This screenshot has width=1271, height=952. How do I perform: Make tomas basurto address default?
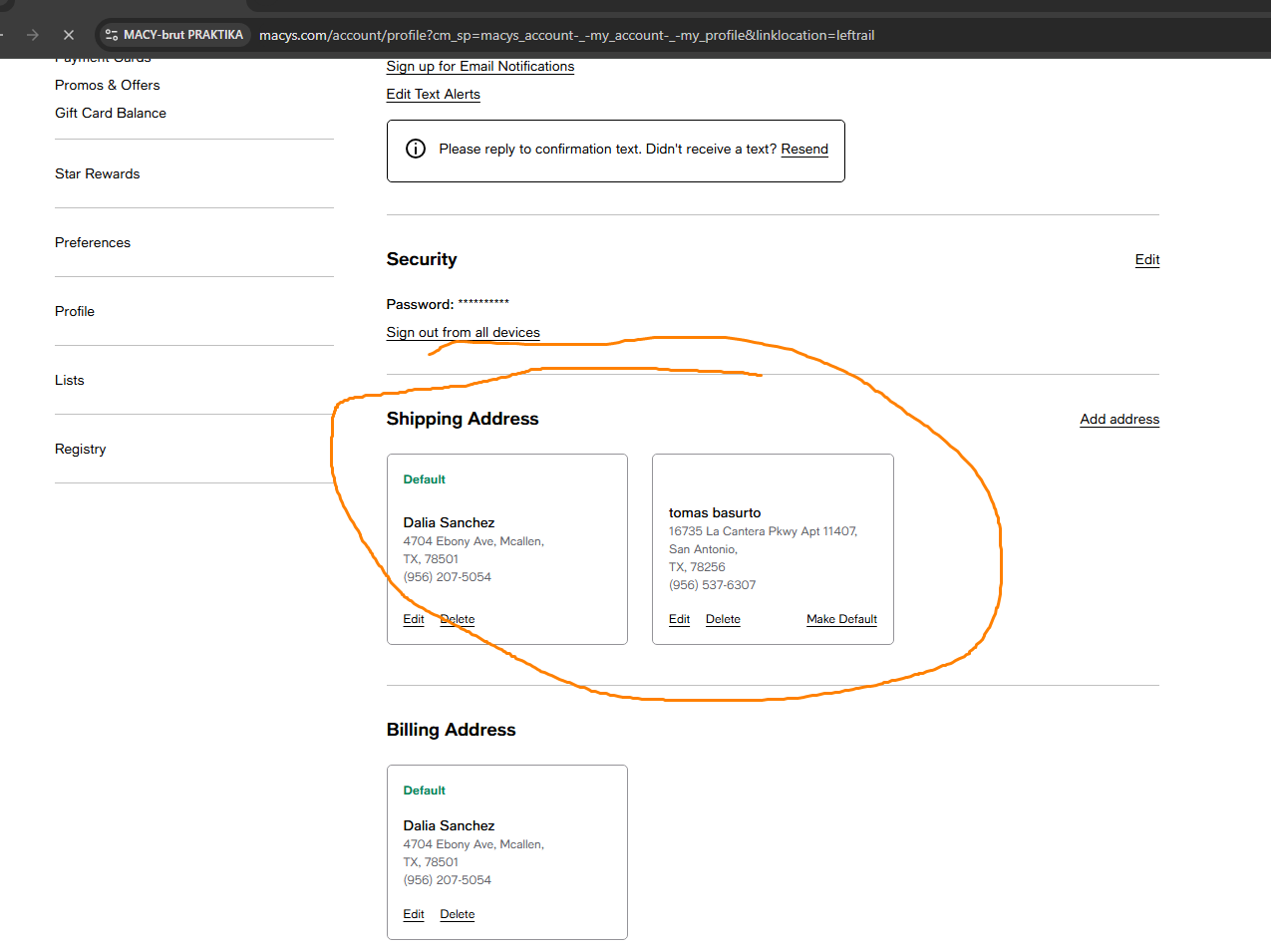point(841,620)
